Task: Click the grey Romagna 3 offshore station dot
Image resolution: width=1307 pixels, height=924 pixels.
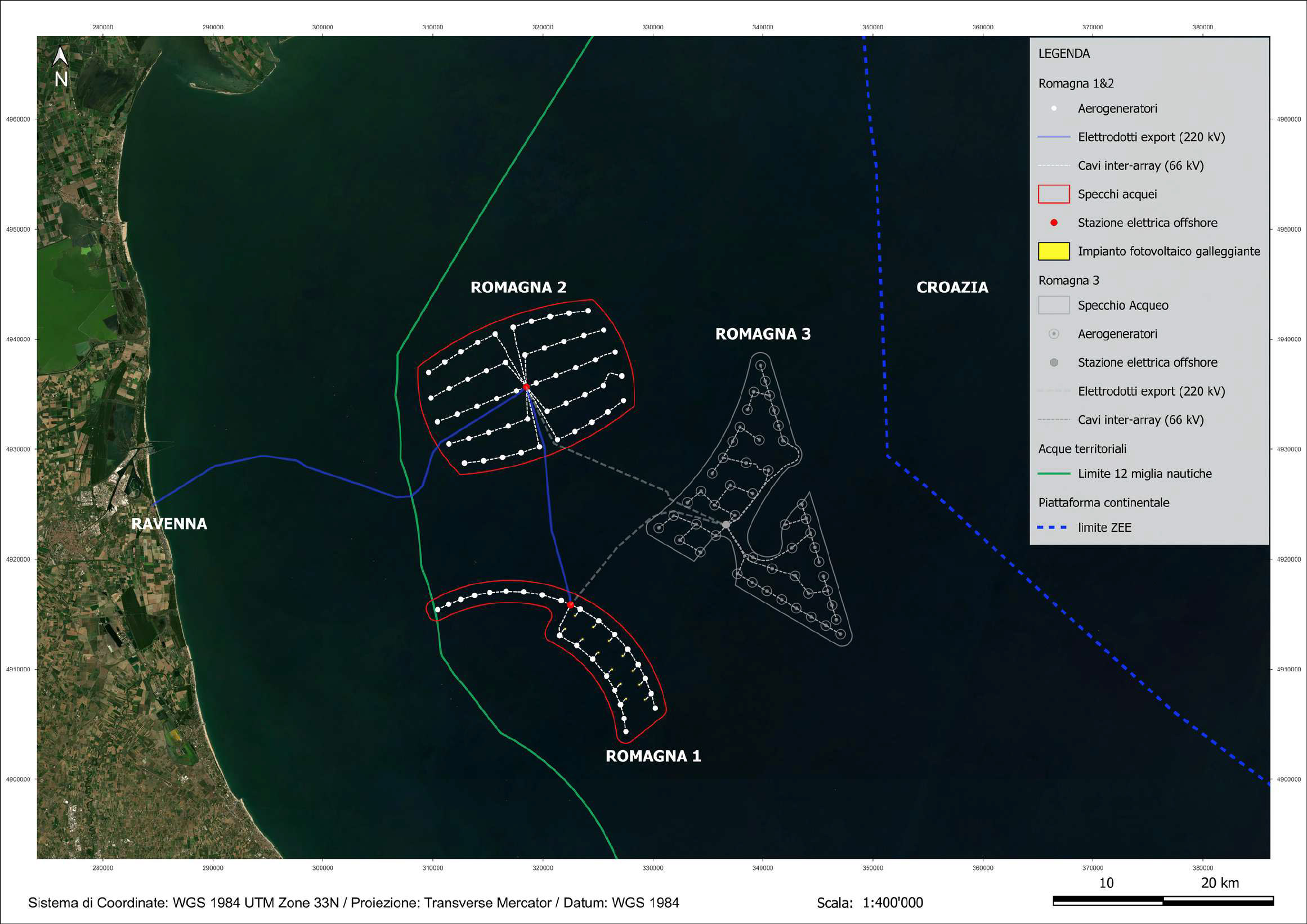Action: (726, 524)
